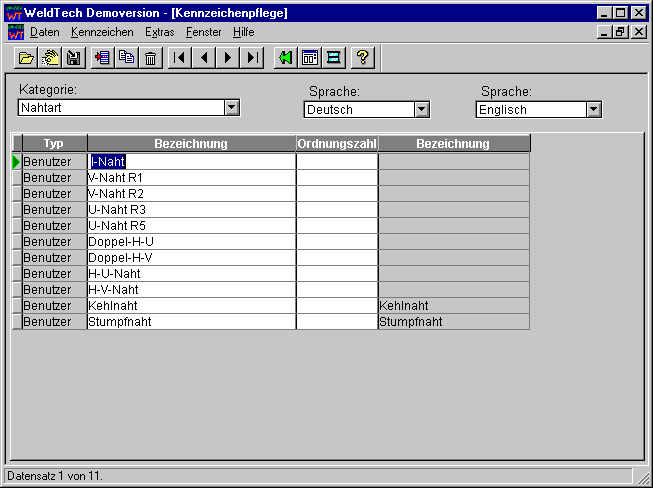
Task: Click the question mark help icon
Action: [x=362, y=58]
